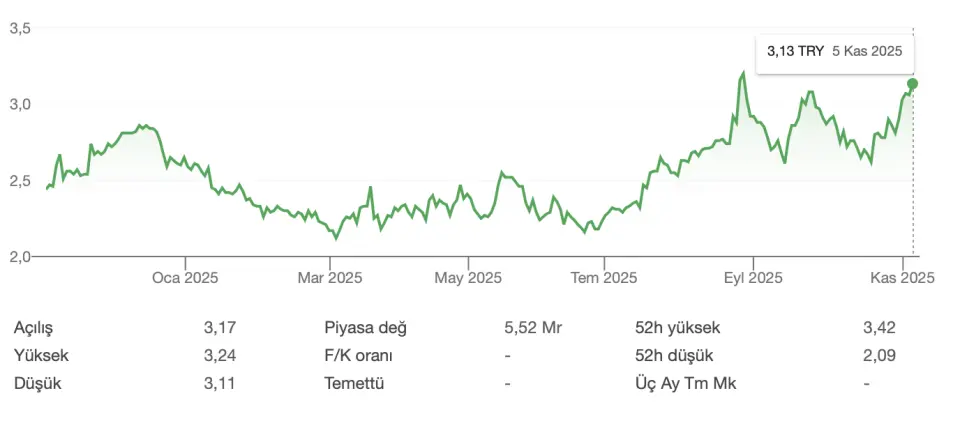Screen dimensions: 960x421
Task: Click the Eyl 2025 axis label
Action: pyautogui.click(x=752, y=278)
